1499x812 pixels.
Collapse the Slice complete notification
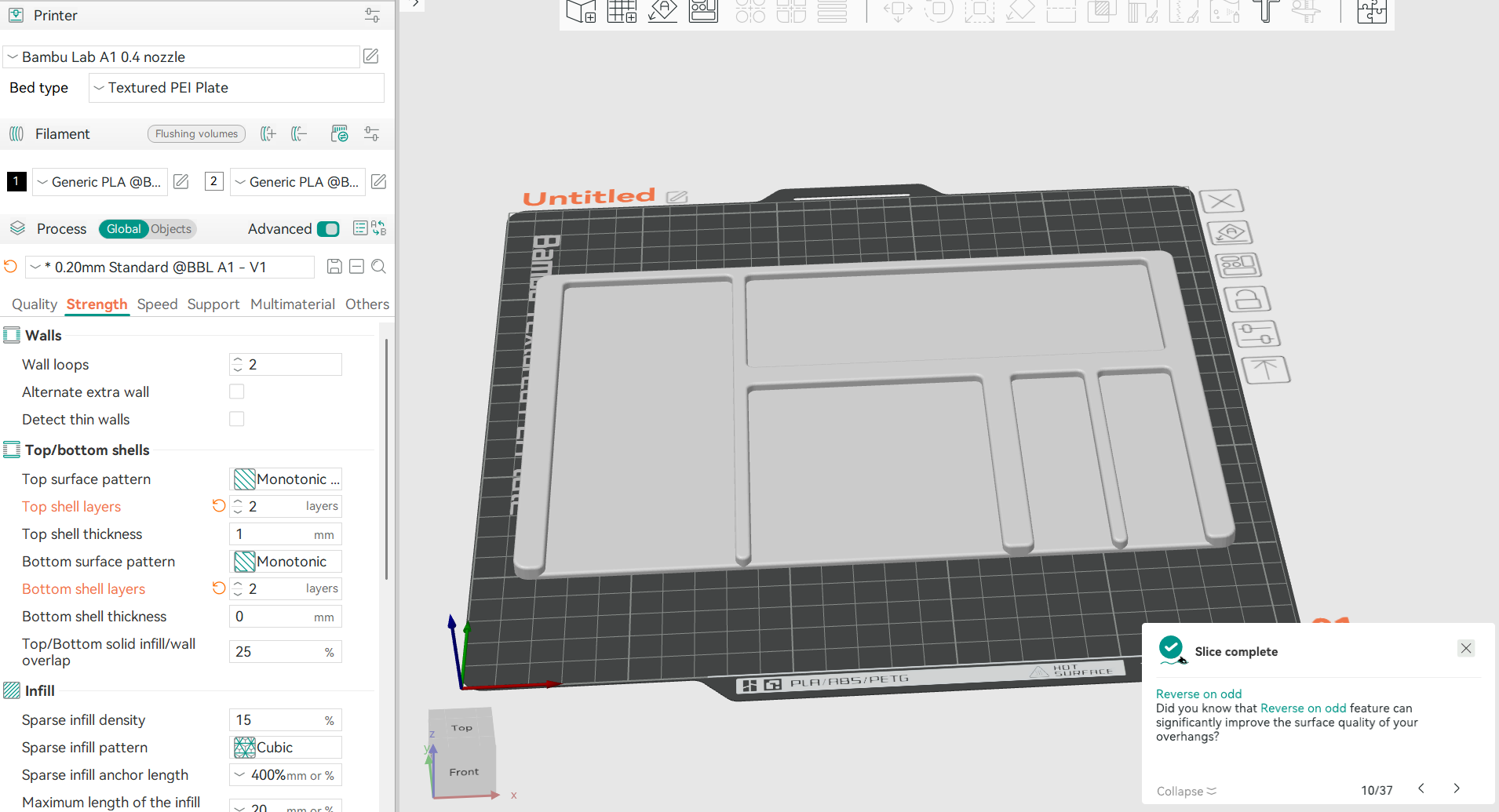1187,791
